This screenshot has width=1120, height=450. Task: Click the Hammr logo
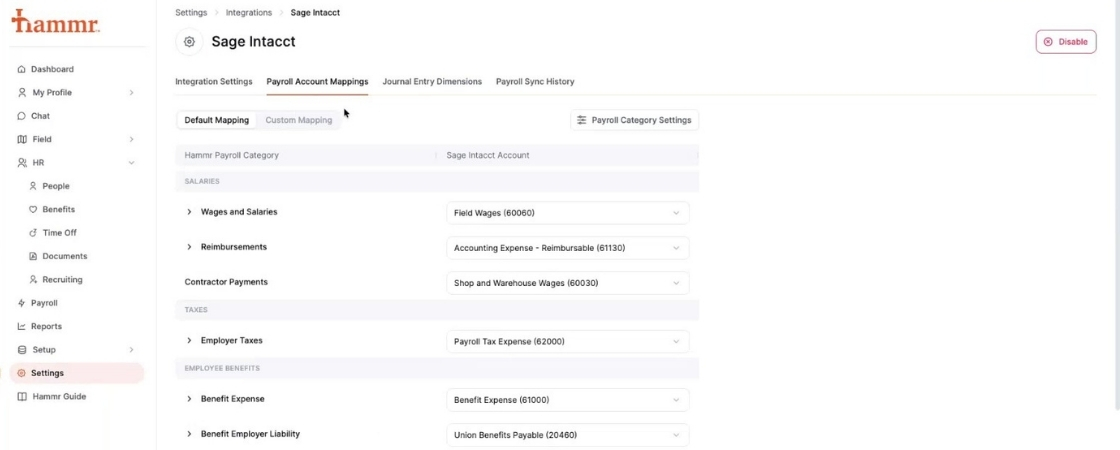56,21
